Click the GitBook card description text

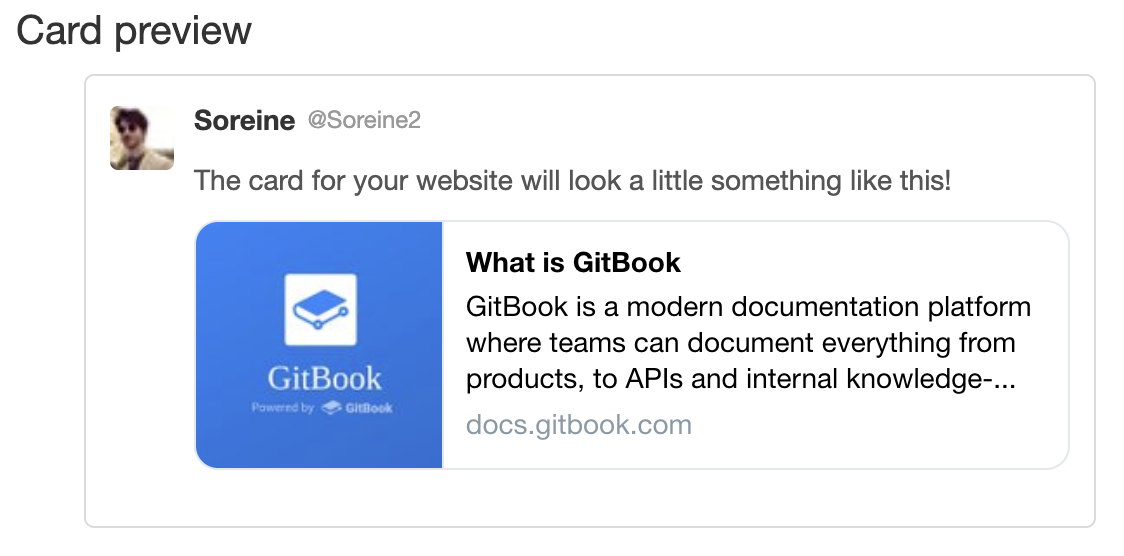tap(748, 342)
